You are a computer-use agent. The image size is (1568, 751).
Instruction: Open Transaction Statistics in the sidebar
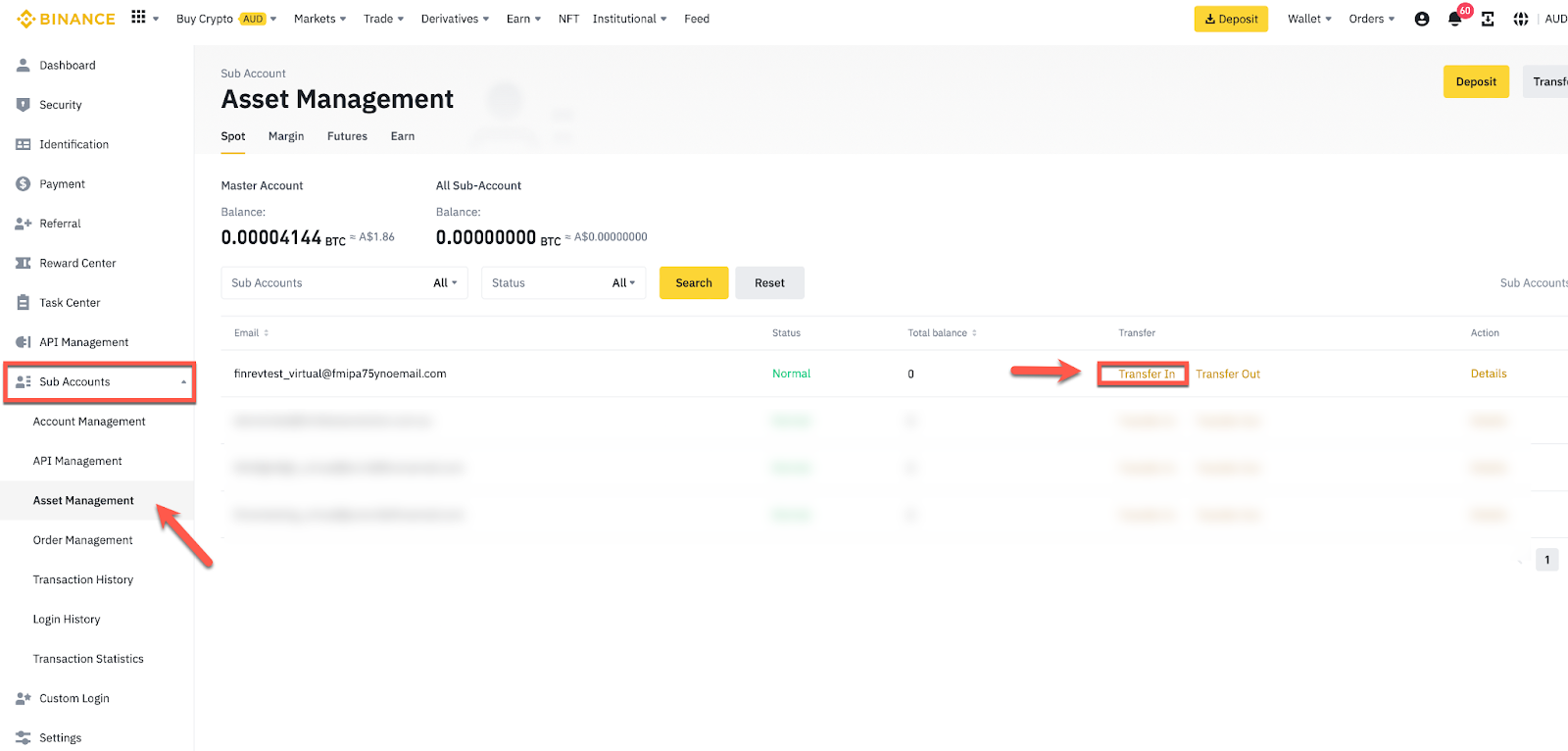coord(88,659)
